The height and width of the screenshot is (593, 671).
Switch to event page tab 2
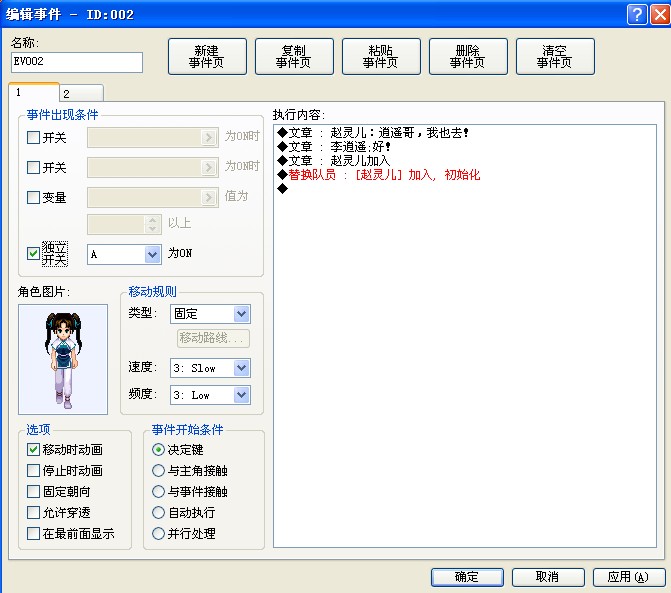(x=81, y=93)
